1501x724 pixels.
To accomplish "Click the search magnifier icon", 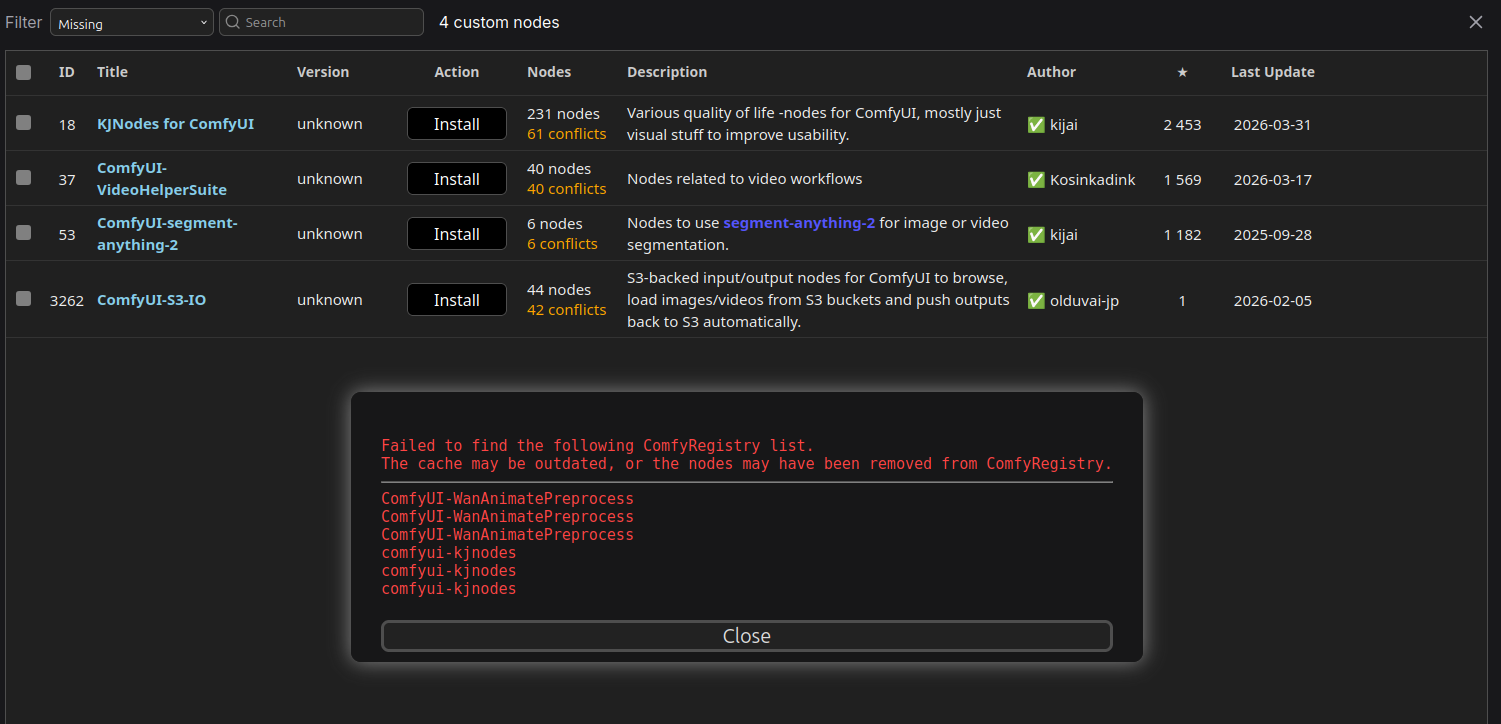I will coord(233,22).
